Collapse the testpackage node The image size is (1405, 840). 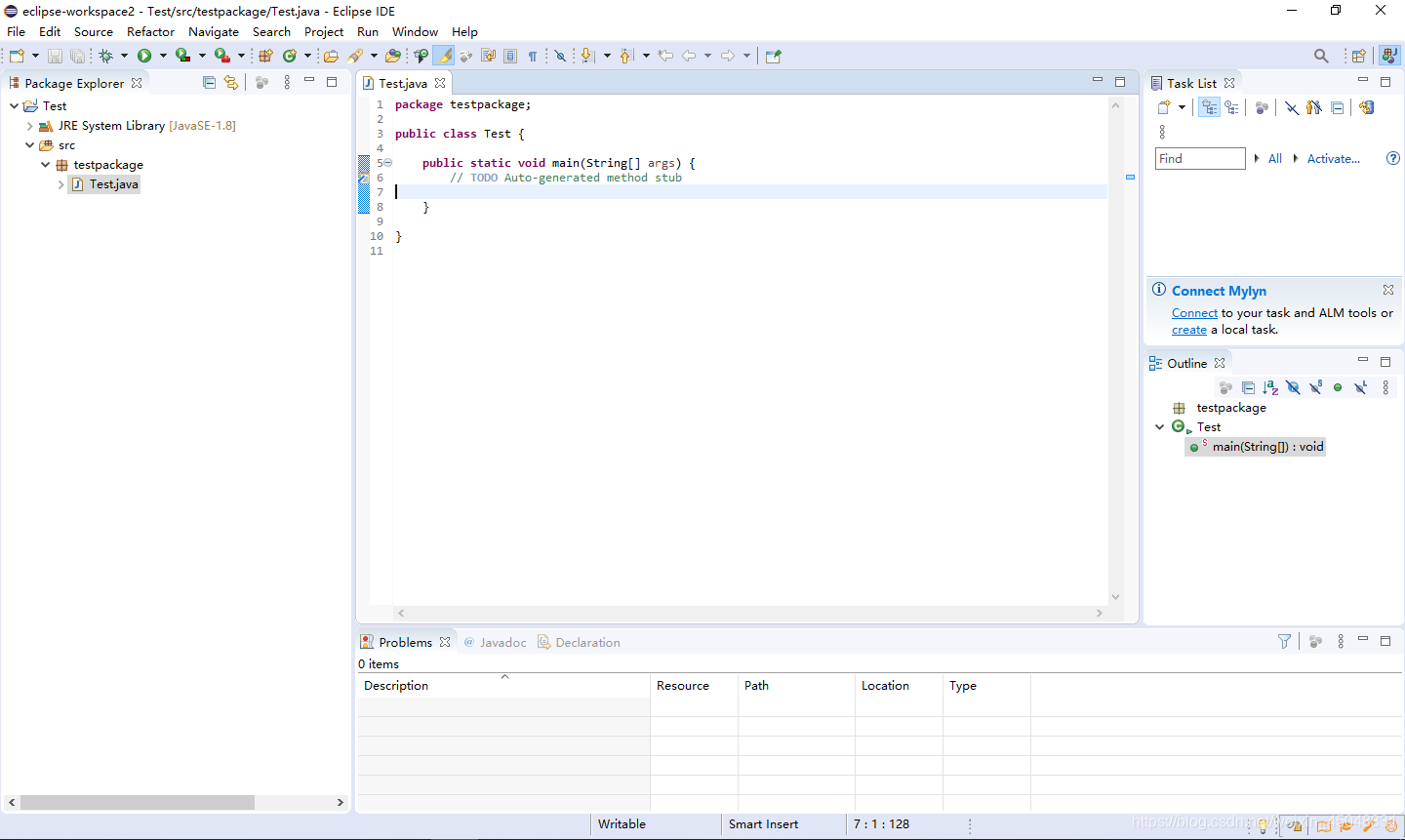pyautogui.click(x=45, y=165)
